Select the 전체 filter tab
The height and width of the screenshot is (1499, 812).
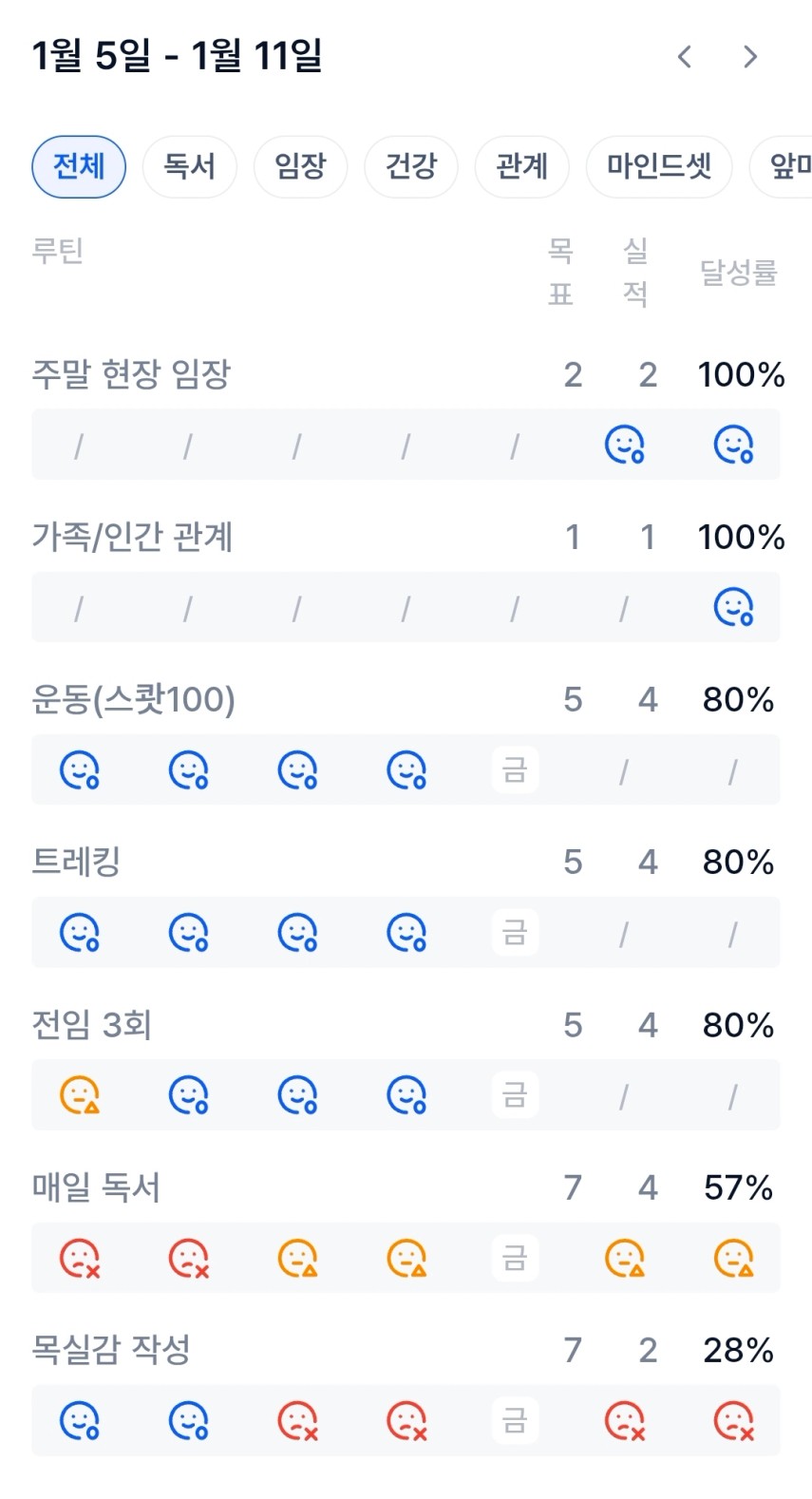79,167
